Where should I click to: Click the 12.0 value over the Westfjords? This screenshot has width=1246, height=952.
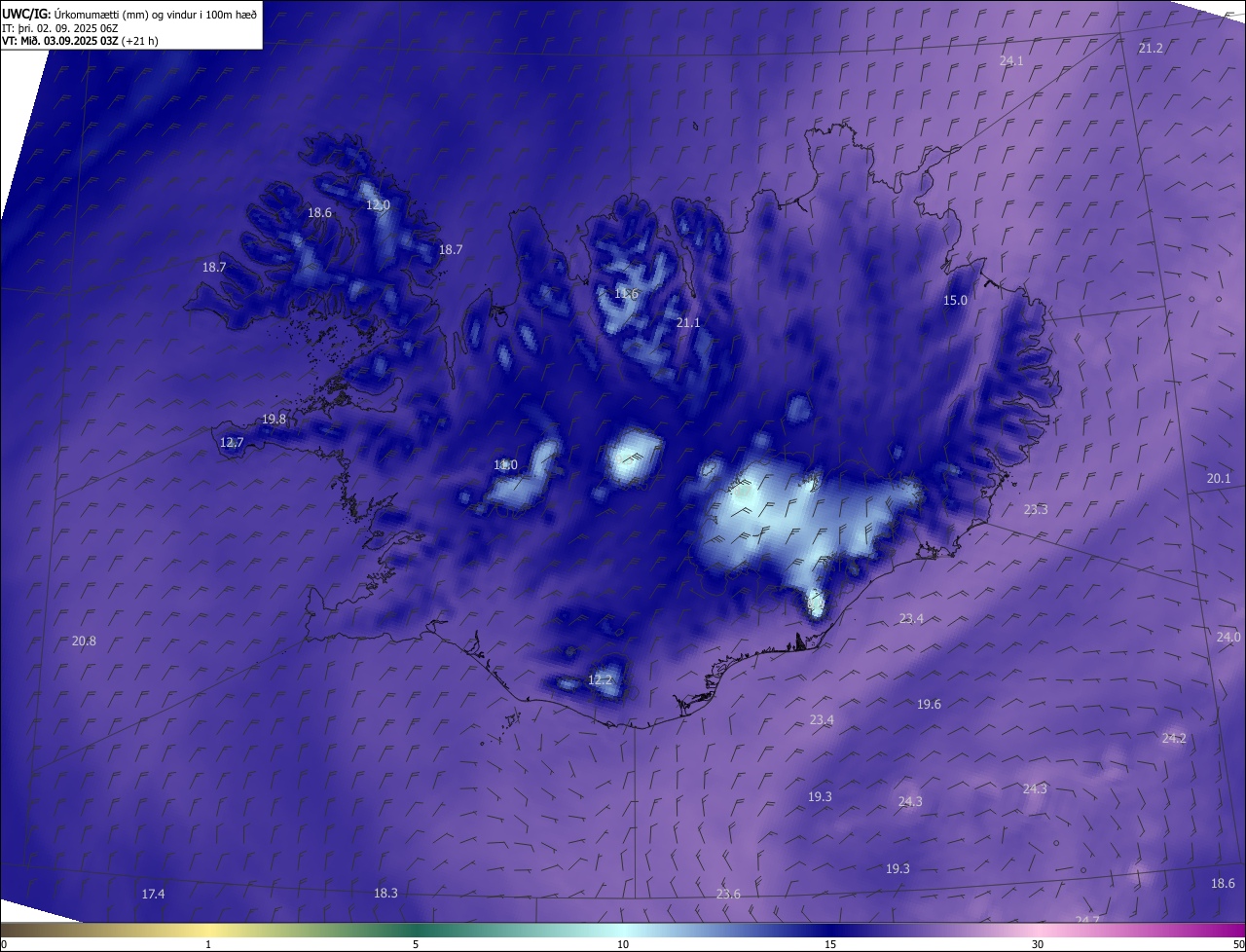[378, 204]
